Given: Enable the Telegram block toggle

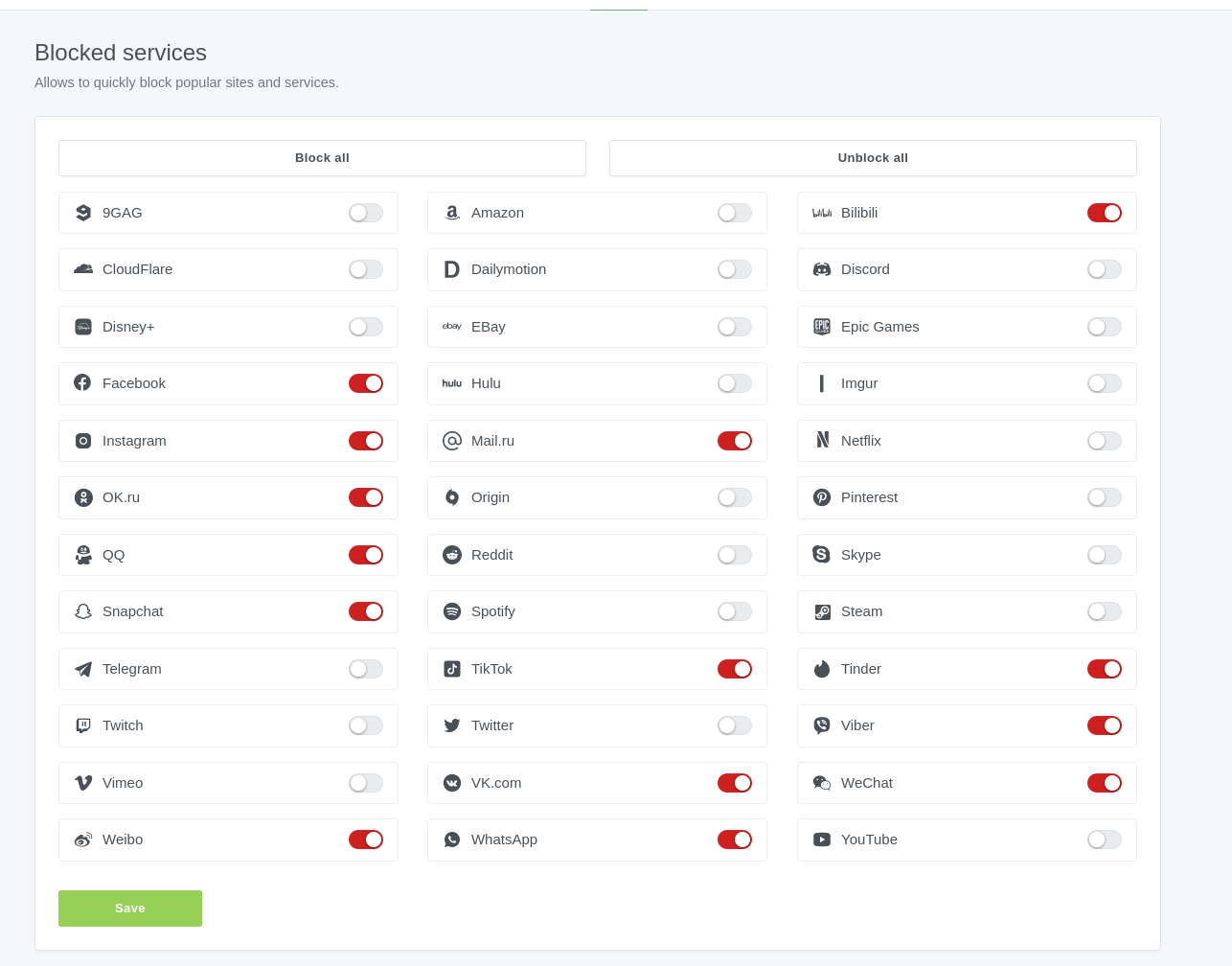Looking at the screenshot, I should [x=366, y=669].
